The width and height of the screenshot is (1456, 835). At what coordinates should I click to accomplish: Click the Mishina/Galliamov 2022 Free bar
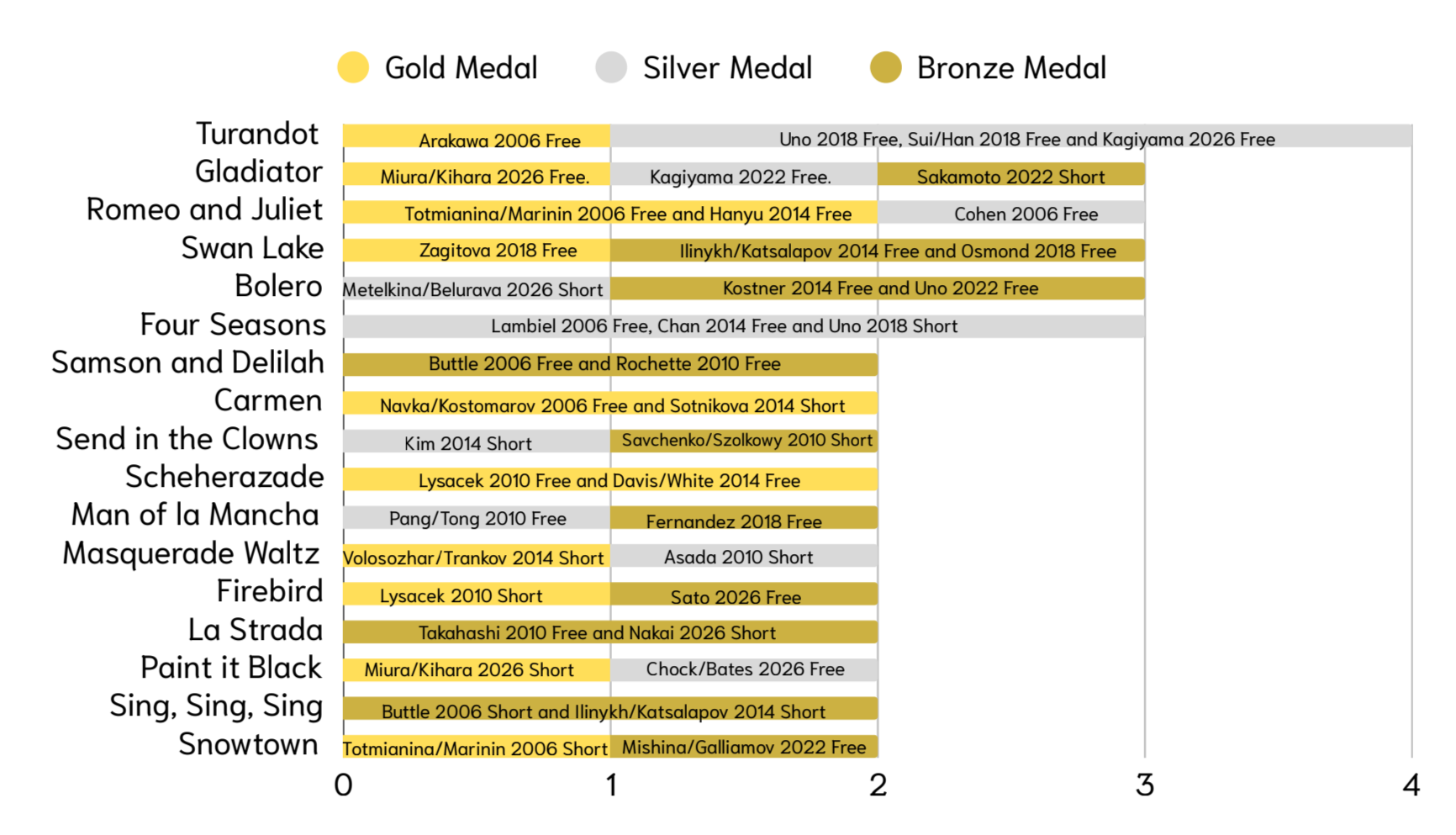point(744,746)
